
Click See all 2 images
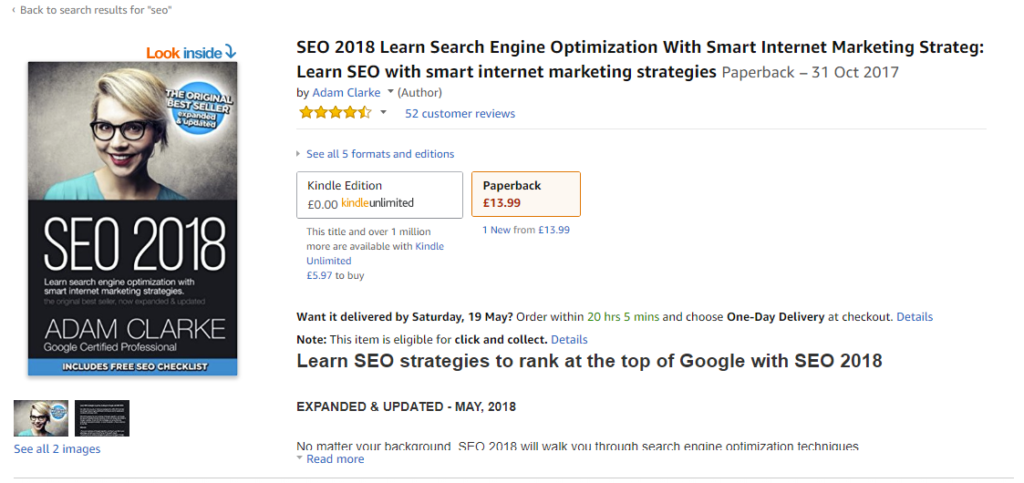point(57,449)
